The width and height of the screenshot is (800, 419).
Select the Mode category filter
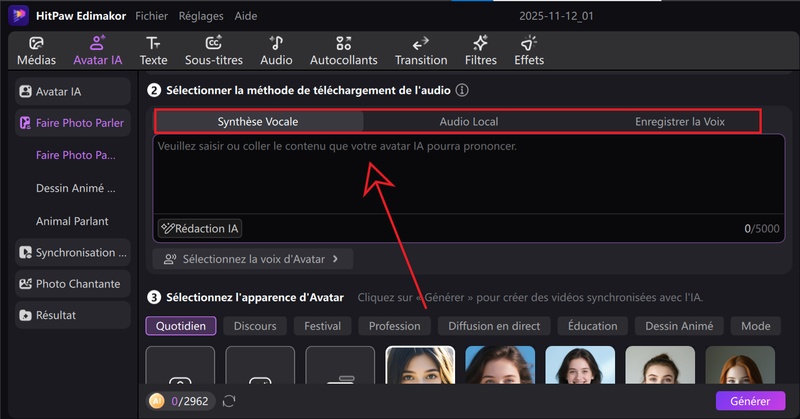click(756, 326)
